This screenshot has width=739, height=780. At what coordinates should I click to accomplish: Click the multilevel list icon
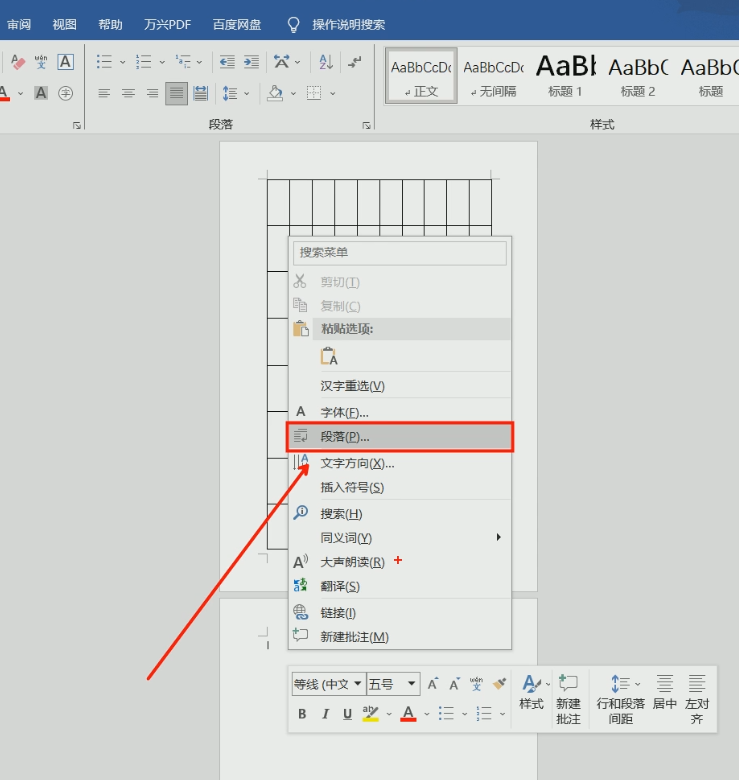pyautogui.click(x=183, y=62)
